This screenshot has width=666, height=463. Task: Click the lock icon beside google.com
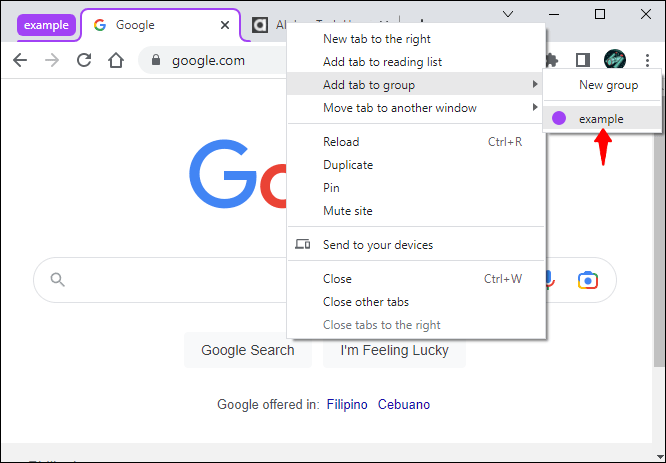[x=155, y=60]
